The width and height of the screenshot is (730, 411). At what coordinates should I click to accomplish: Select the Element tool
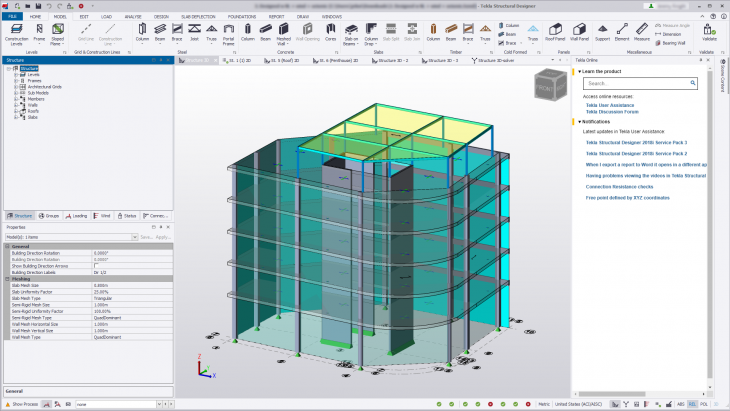tap(622, 33)
